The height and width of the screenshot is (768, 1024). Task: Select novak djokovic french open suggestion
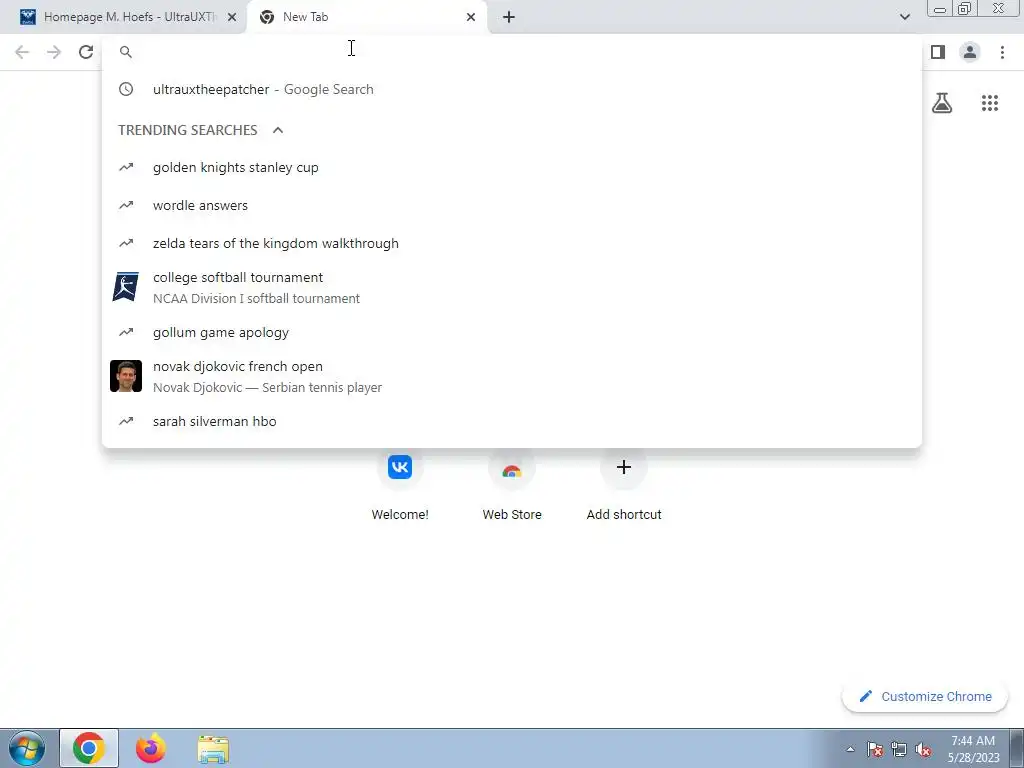click(511, 376)
